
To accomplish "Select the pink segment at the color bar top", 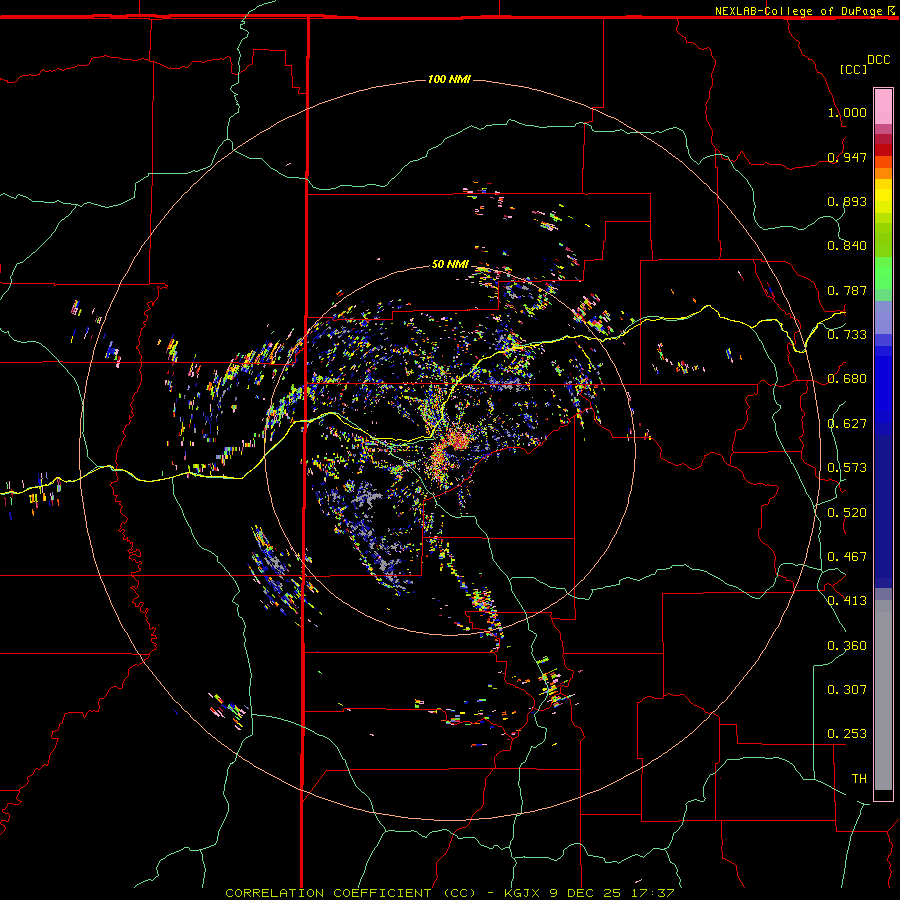I will tap(883, 106).
